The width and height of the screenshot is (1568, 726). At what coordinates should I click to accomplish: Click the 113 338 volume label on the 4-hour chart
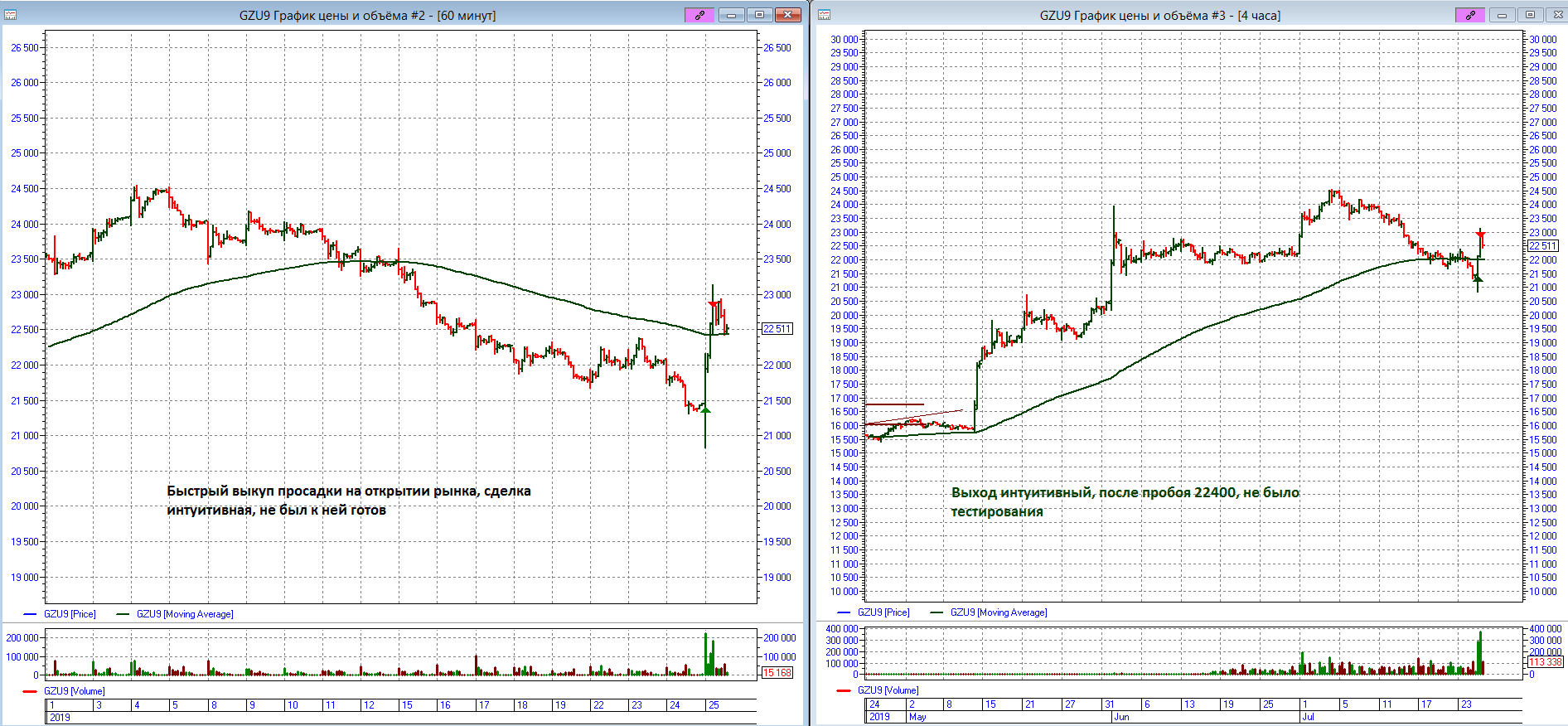[1545, 662]
